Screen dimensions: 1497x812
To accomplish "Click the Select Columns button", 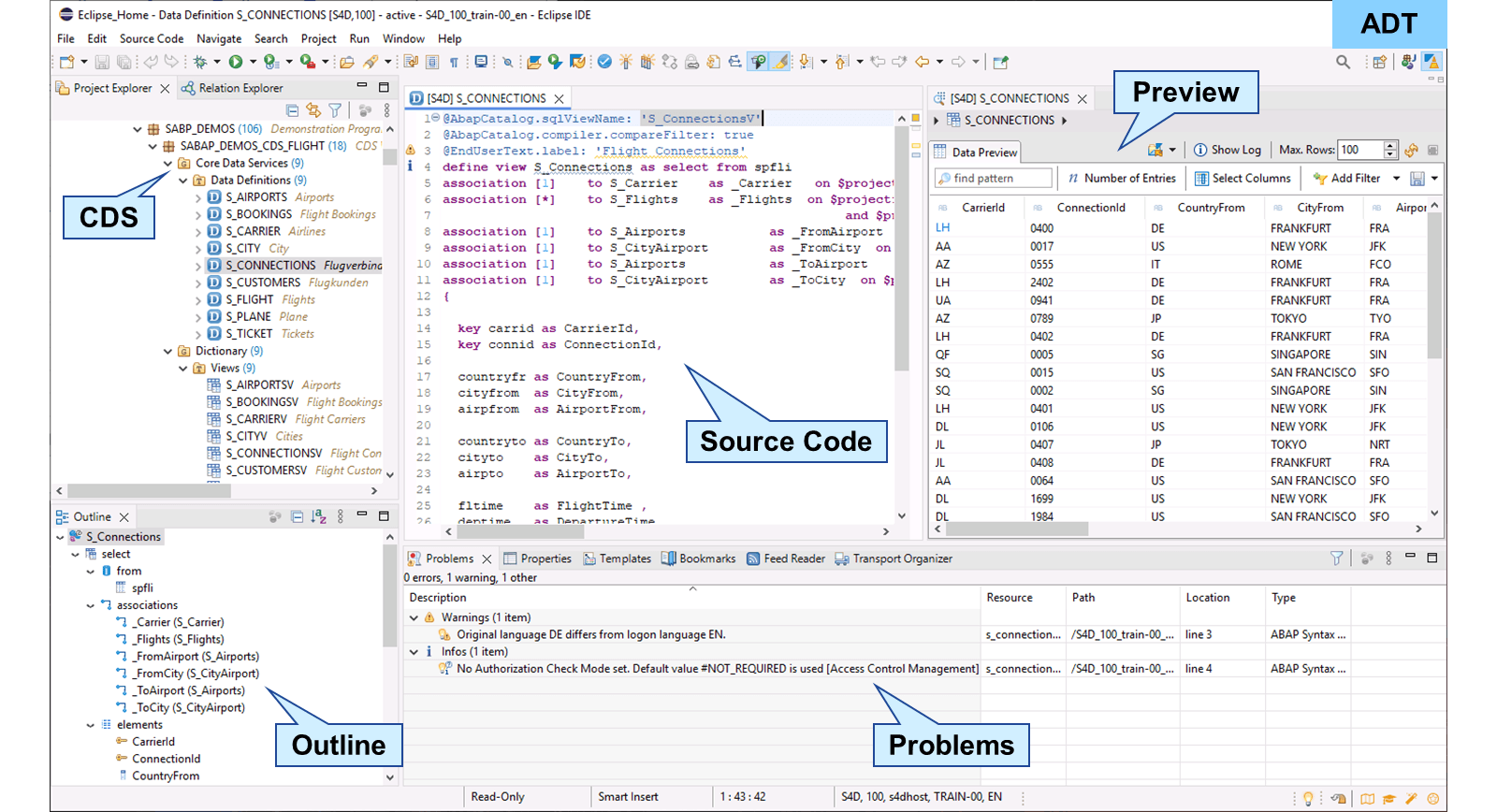I will tap(1243, 179).
